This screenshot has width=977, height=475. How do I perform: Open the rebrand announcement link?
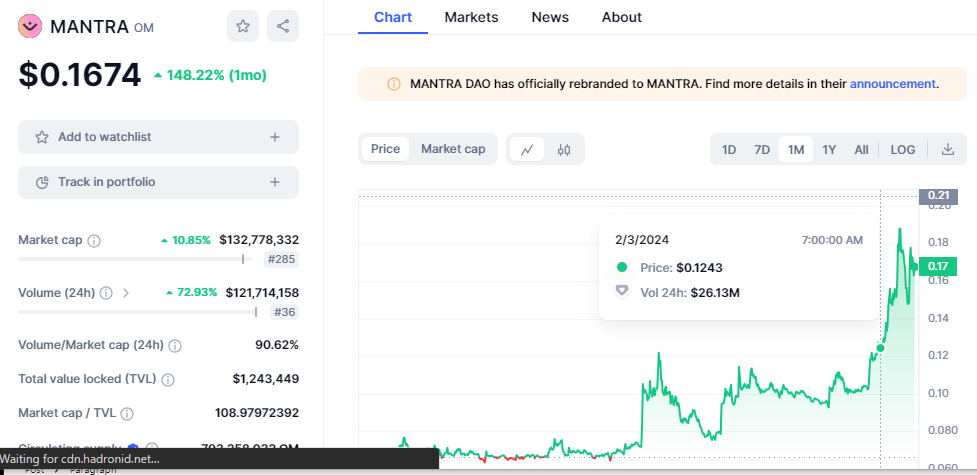[x=892, y=84]
